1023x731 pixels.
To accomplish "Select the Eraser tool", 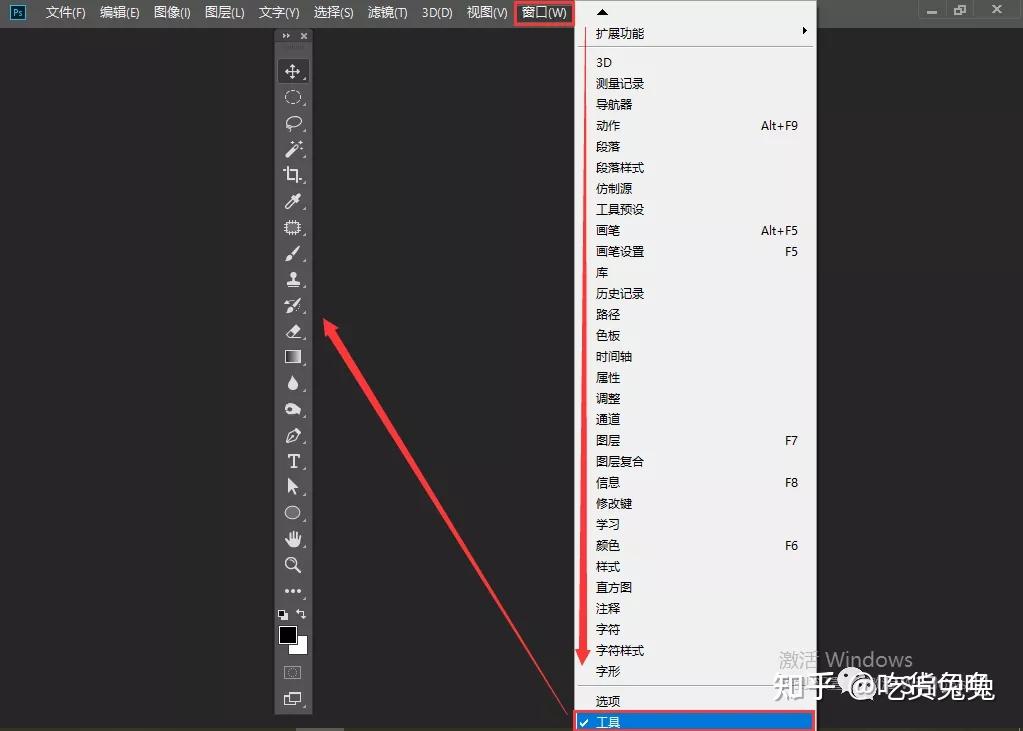I will coord(293,331).
